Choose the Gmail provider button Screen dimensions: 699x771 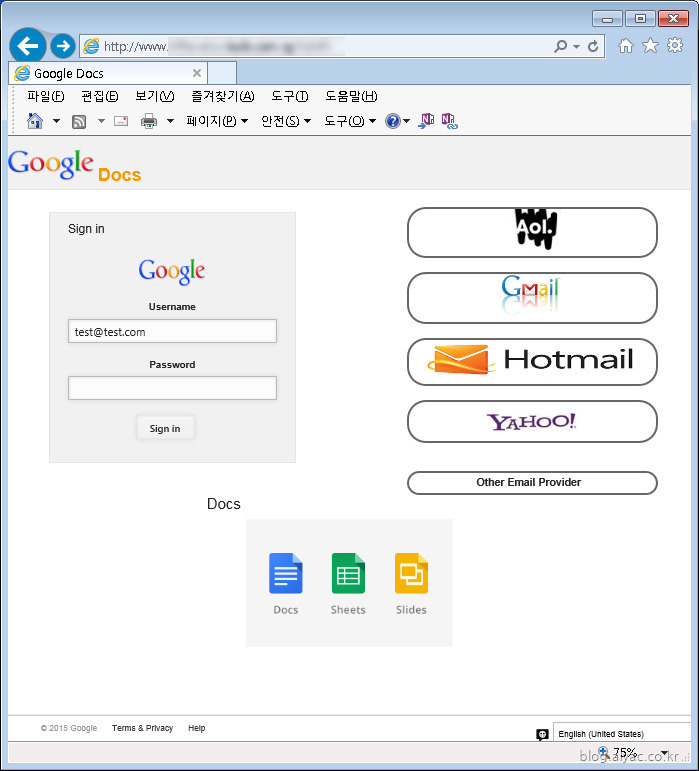click(x=532, y=298)
